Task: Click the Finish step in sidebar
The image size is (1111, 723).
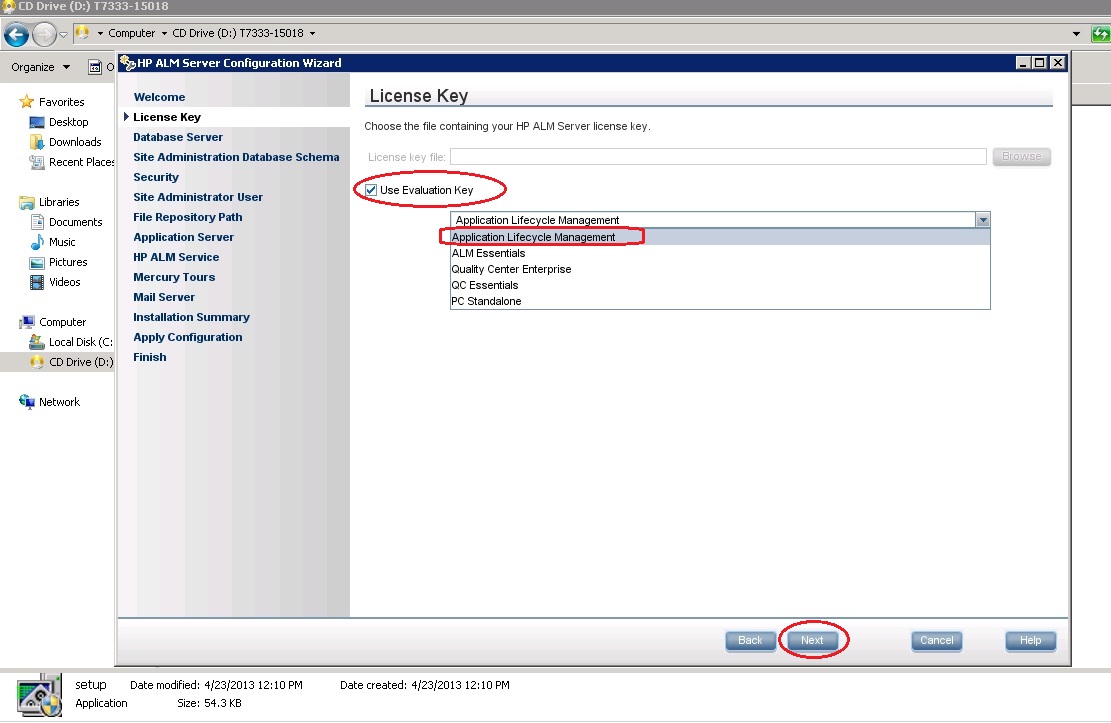Action: [x=150, y=357]
